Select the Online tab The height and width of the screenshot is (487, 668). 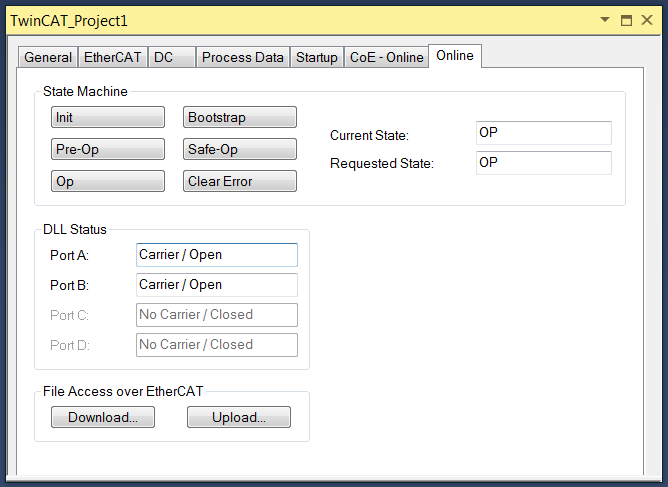(x=455, y=56)
